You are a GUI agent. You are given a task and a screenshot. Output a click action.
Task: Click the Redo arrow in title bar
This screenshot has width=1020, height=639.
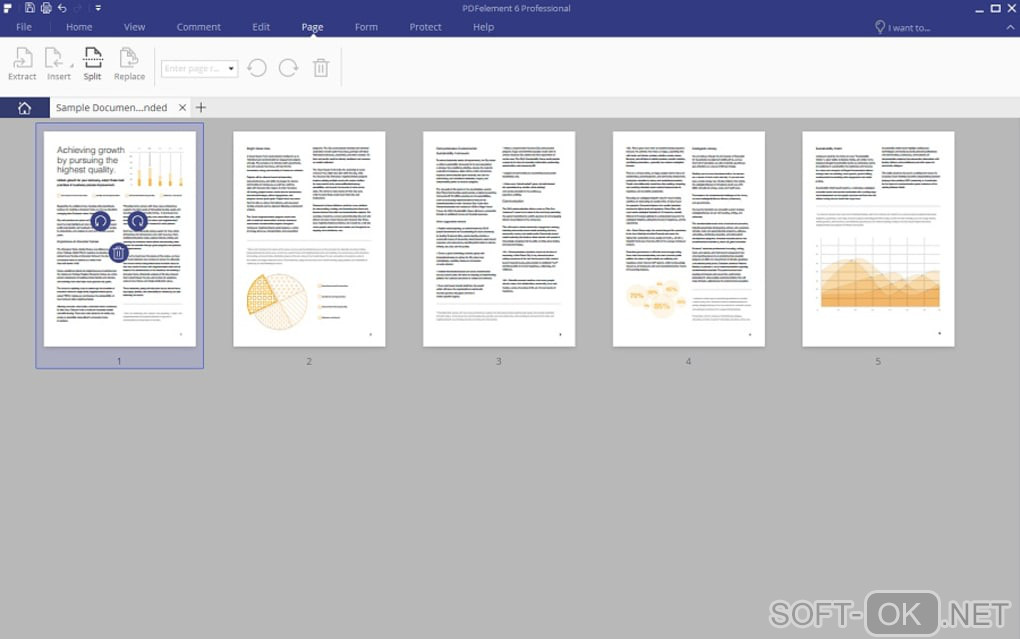click(x=79, y=8)
